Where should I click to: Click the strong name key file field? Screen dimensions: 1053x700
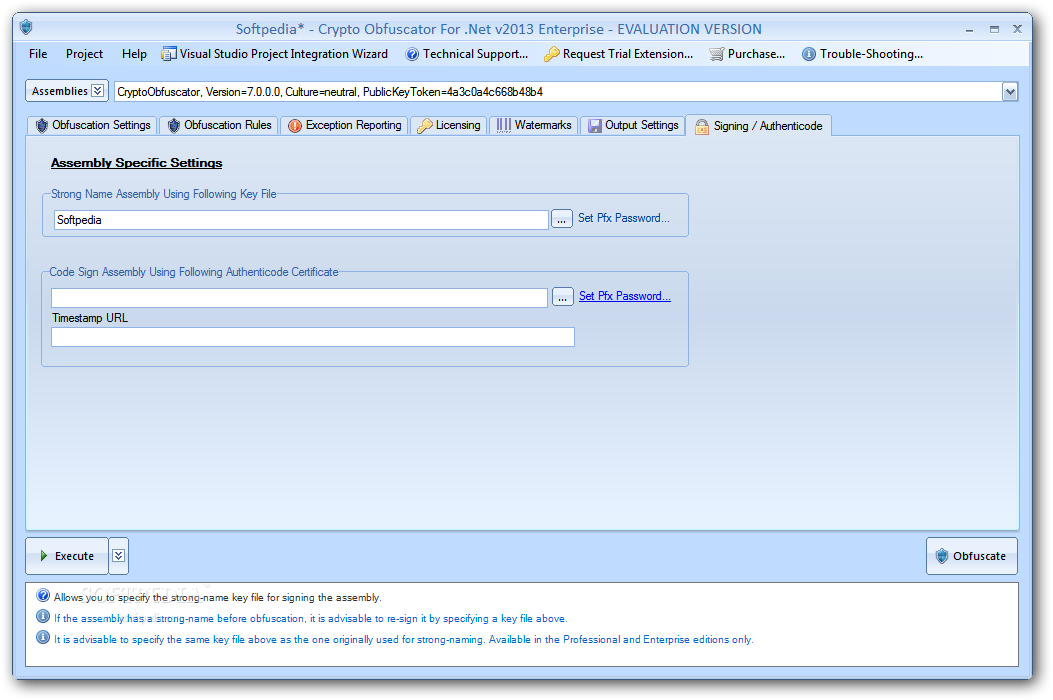[301, 220]
